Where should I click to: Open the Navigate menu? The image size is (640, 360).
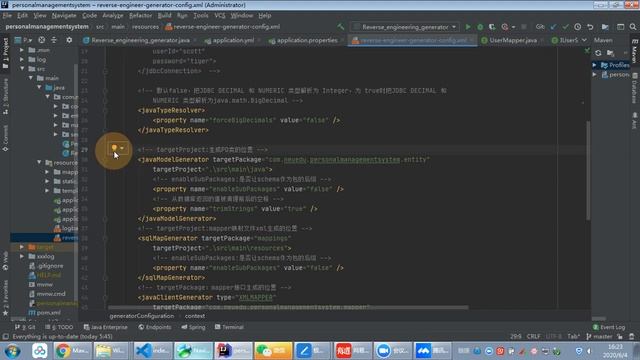click(64, 16)
